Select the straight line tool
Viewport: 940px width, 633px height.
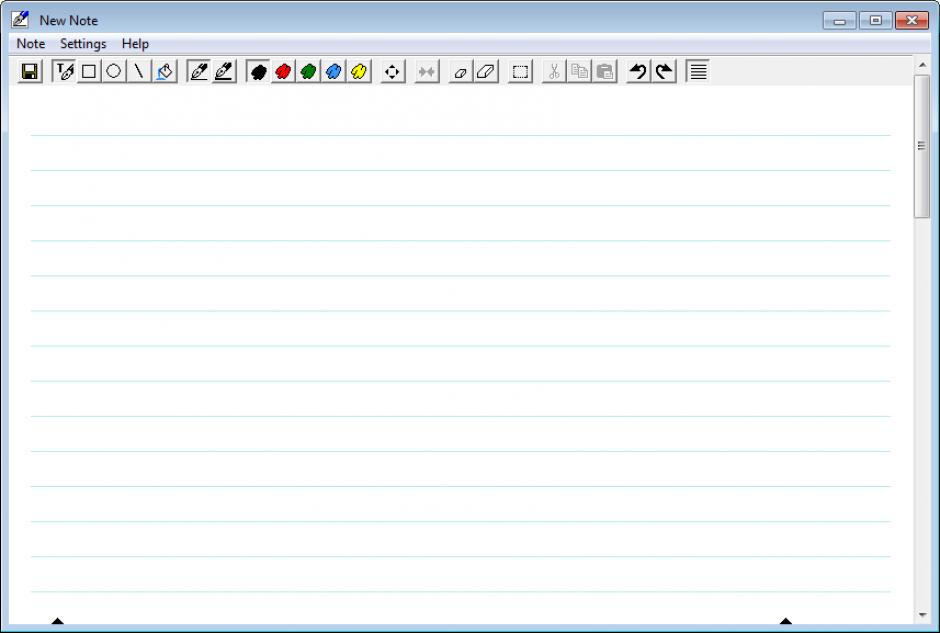(138, 72)
